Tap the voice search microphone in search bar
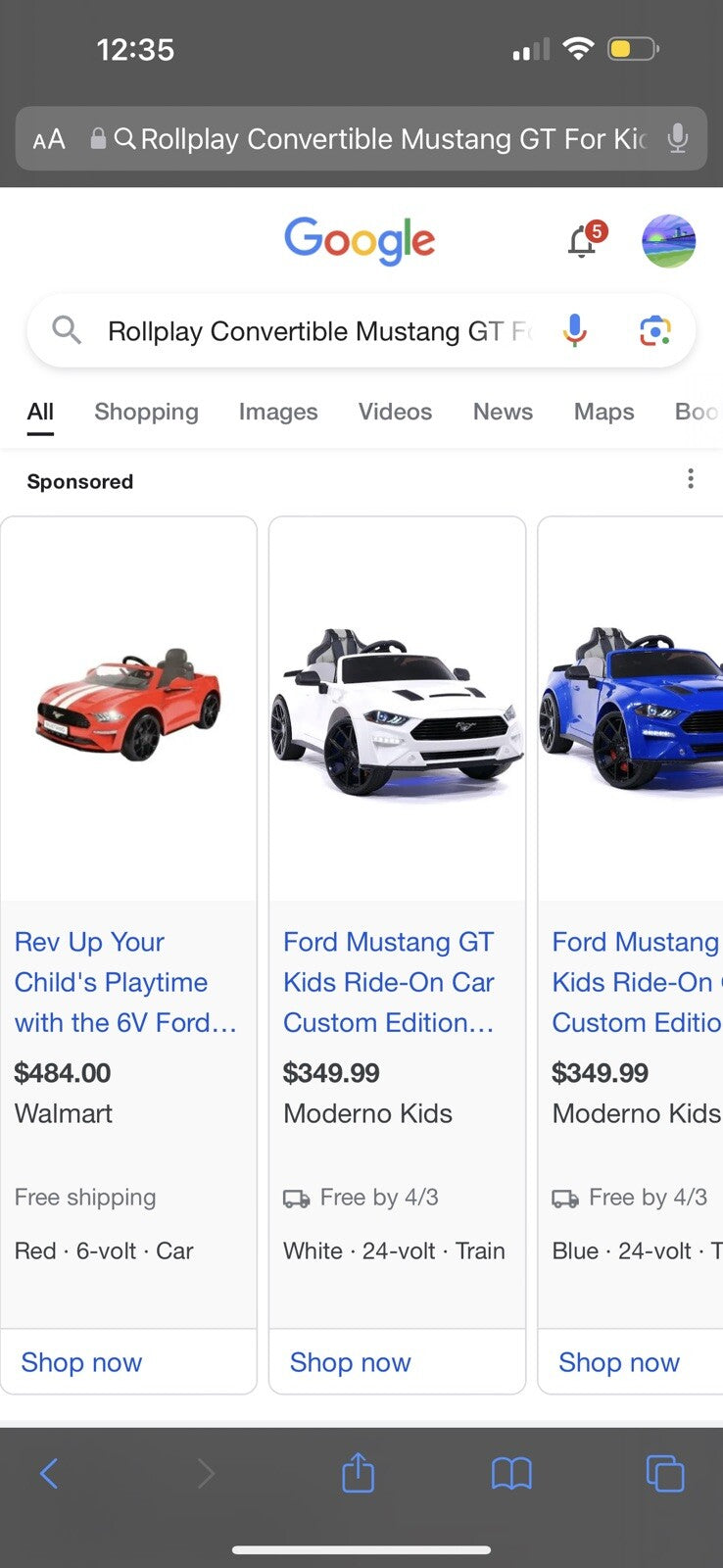The width and height of the screenshot is (723, 1568). click(x=575, y=330)
